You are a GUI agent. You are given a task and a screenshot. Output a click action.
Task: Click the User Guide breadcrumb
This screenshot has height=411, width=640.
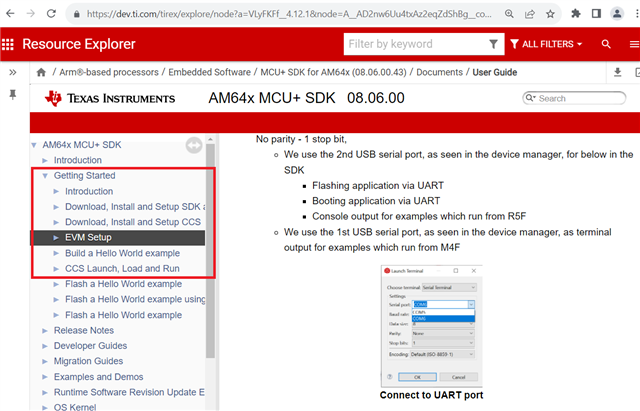[x=495, y=72]
